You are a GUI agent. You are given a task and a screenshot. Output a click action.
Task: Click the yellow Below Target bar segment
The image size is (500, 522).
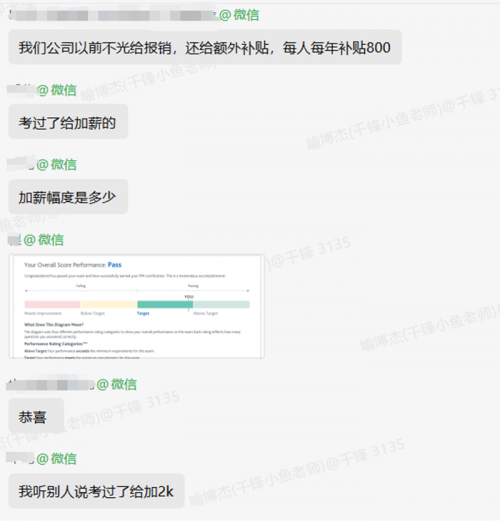tap(109, 304)
